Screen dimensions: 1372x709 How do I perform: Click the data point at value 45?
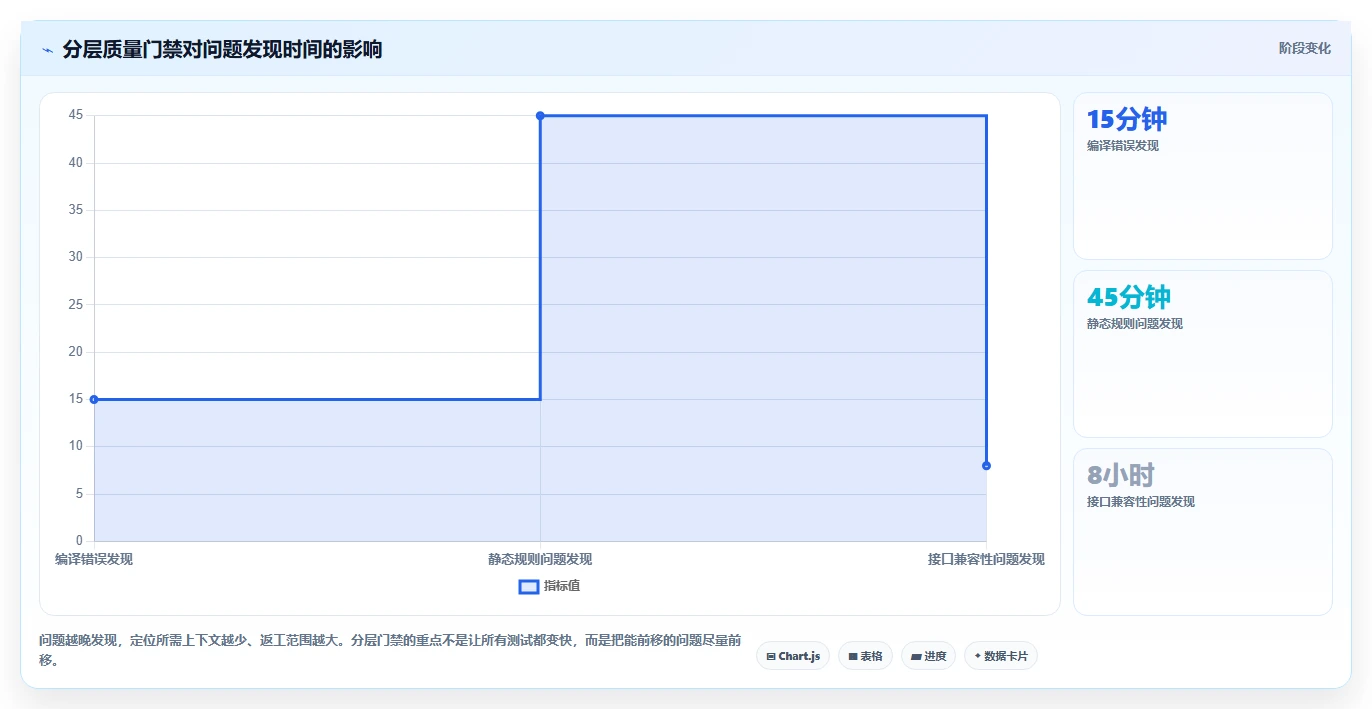tap(540, 115)
